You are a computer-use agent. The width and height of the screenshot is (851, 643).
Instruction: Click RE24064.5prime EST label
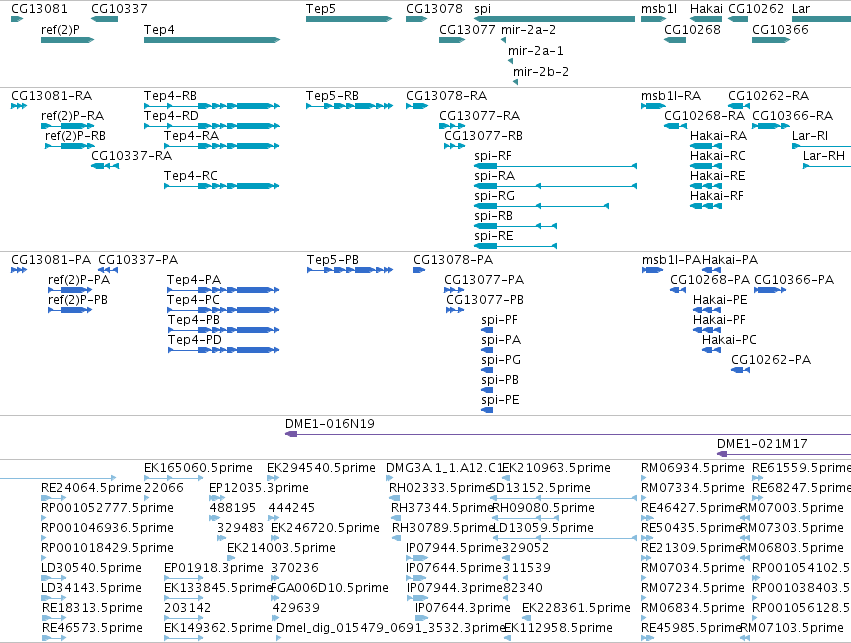click(91, 488)
